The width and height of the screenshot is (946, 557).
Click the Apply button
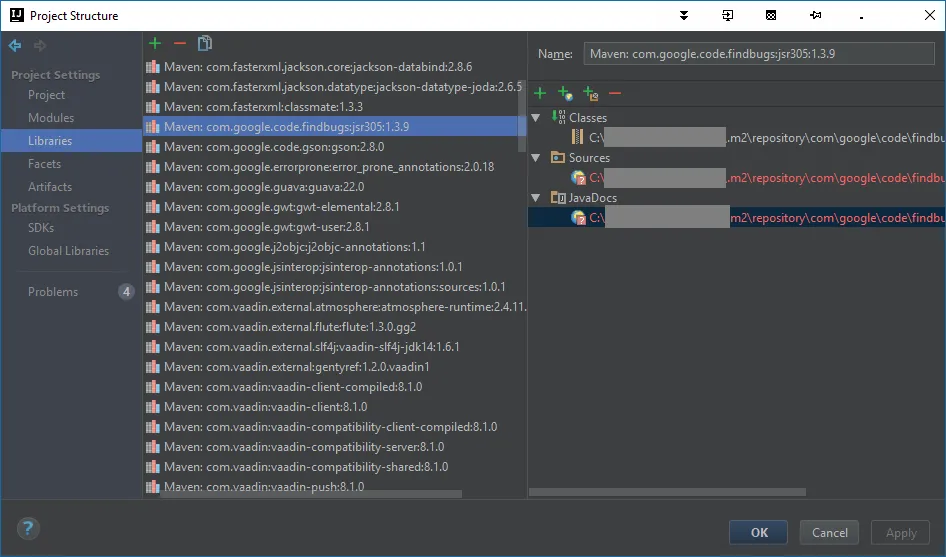click(x=901, y=532)
